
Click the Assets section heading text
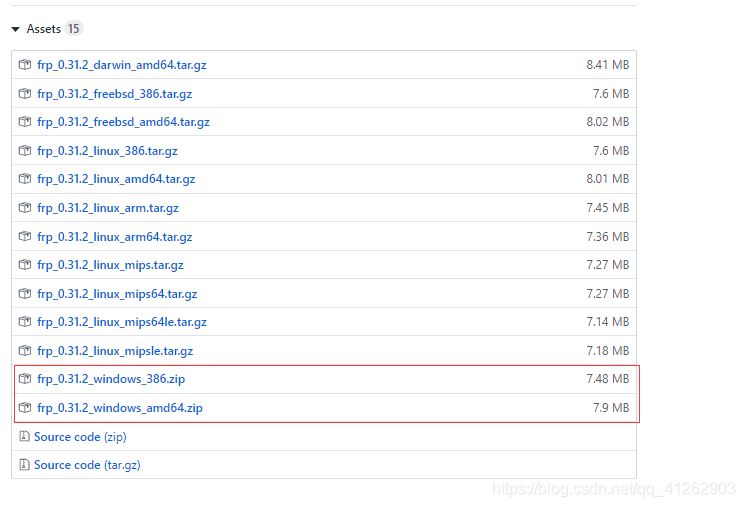[44, 29]
